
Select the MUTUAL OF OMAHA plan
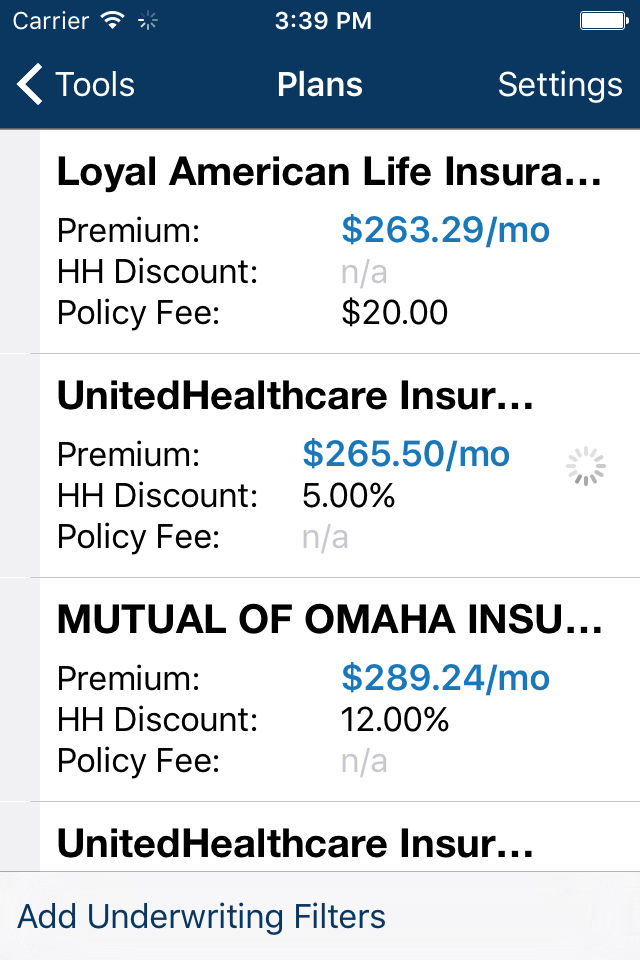click(330, 621)
